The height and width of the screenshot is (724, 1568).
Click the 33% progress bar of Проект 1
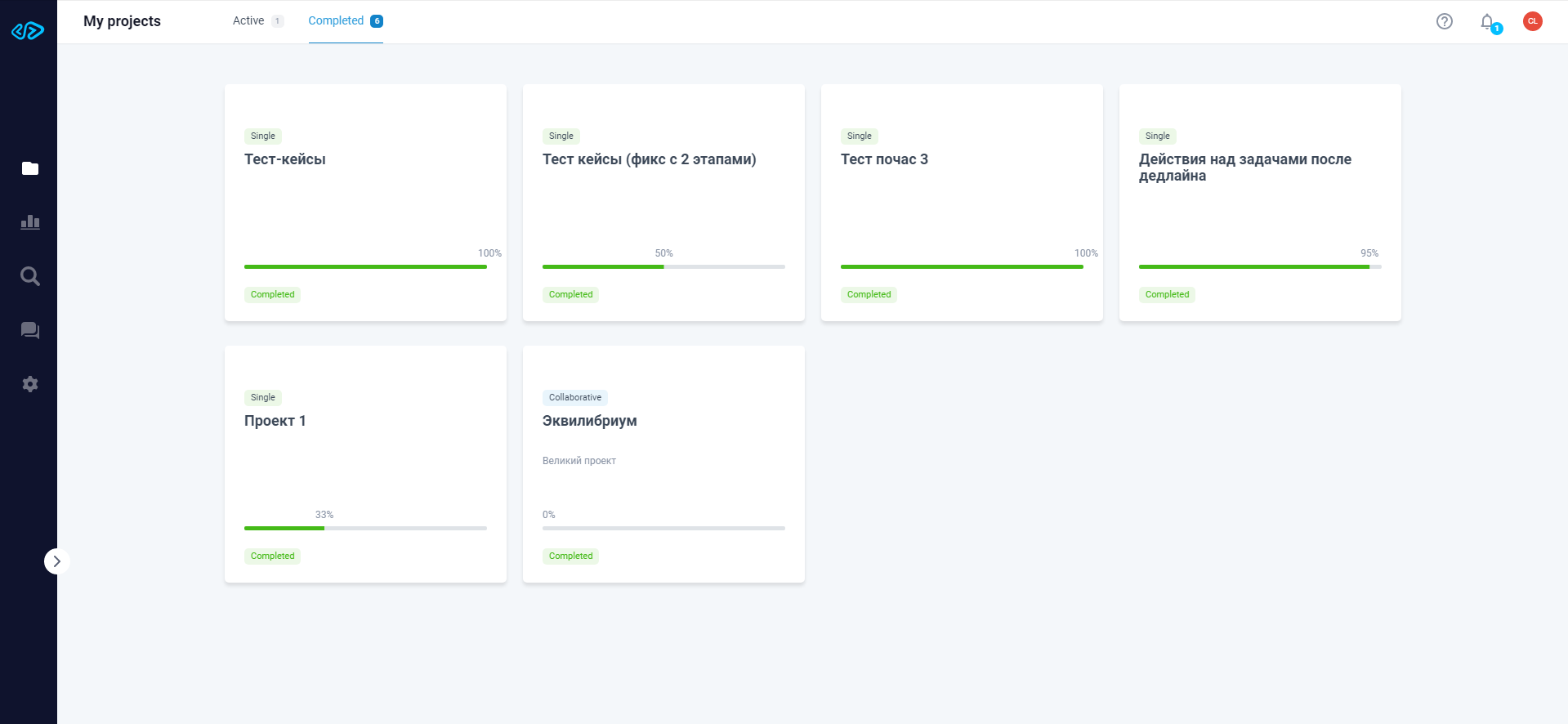click(x=365, y=528)
